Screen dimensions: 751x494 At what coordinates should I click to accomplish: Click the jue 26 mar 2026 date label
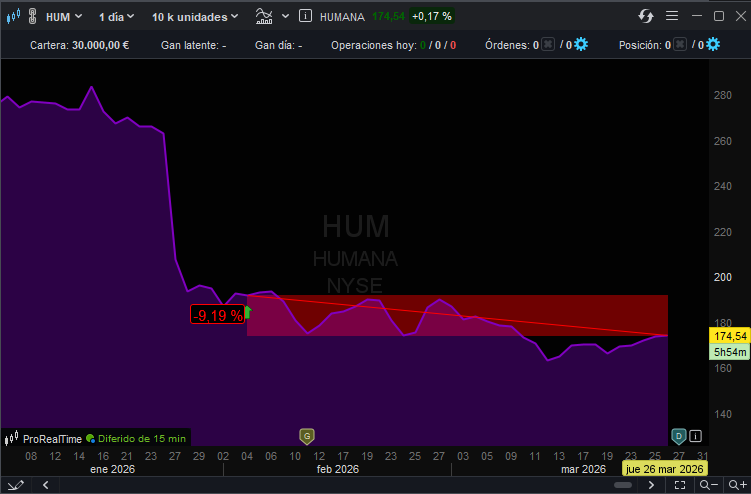click(664, 469)
